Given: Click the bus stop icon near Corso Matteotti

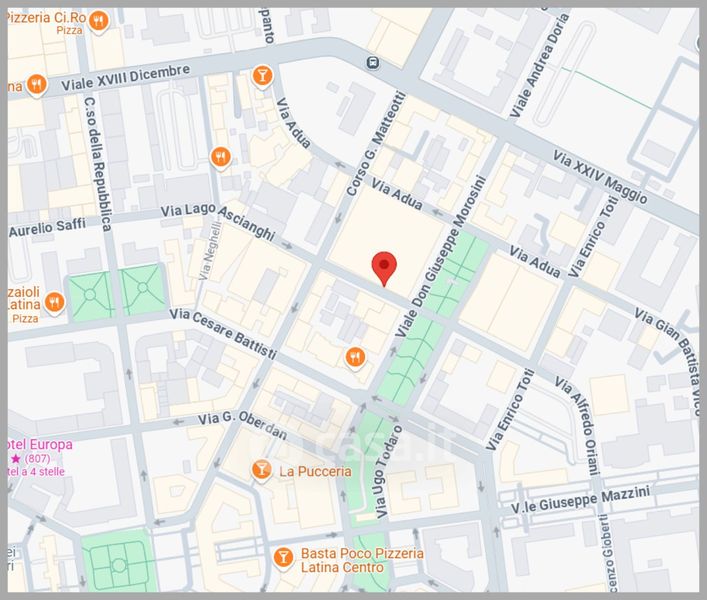Looking at the screenshot, I should (x=373, y=62).
